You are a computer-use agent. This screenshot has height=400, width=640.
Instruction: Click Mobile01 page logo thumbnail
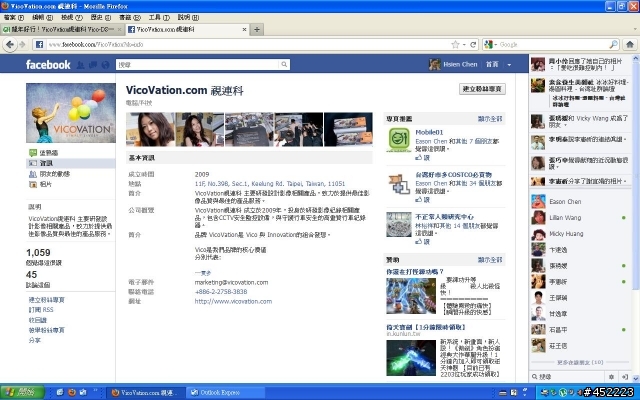click(x=399, y=140)
